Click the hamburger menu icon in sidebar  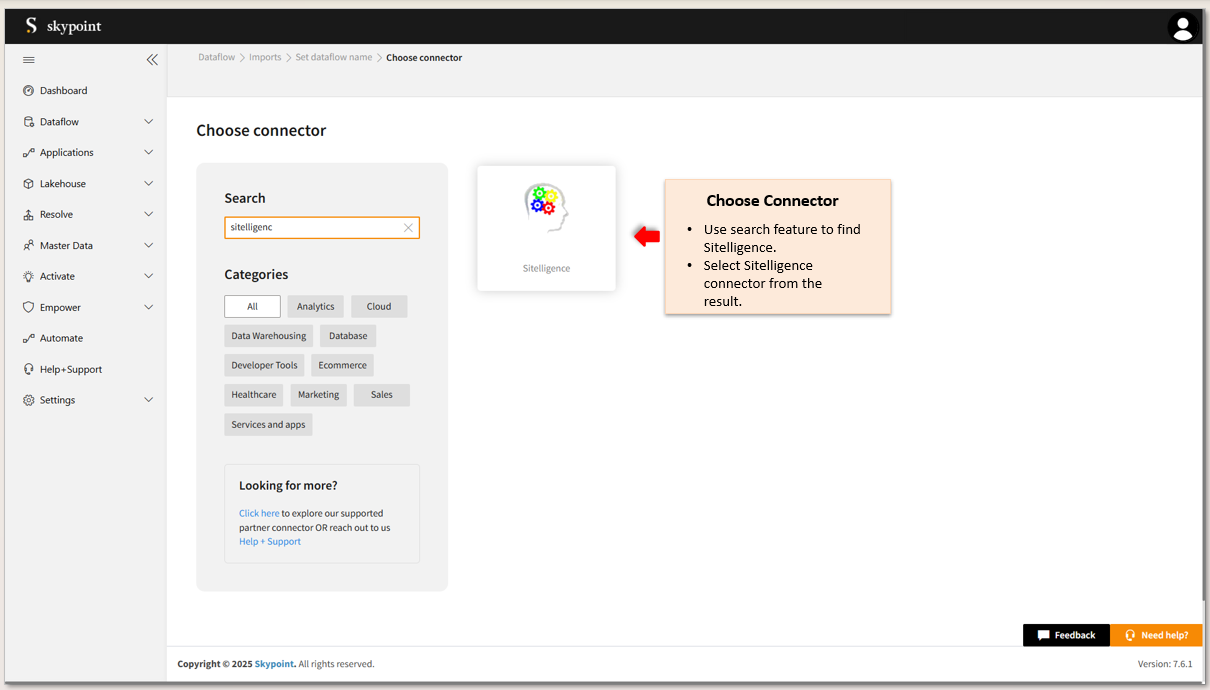[x=29, y=60]
